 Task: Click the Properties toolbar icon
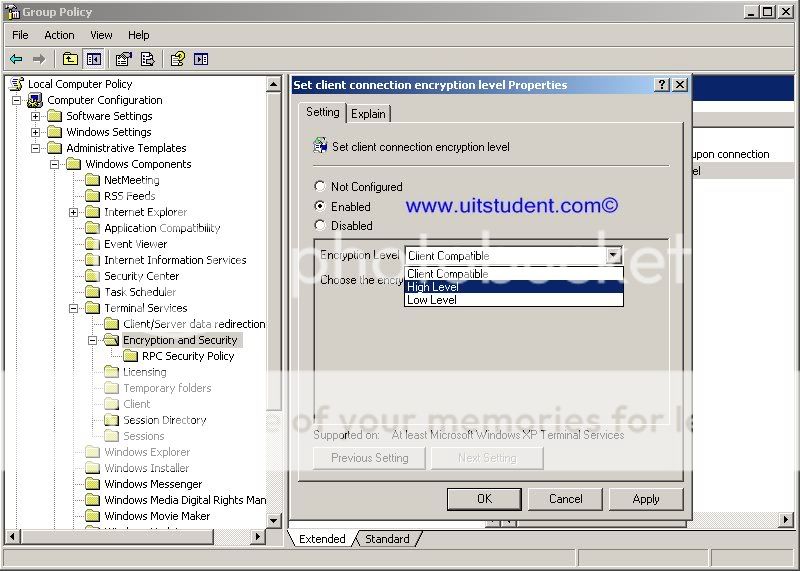point(124,59)
